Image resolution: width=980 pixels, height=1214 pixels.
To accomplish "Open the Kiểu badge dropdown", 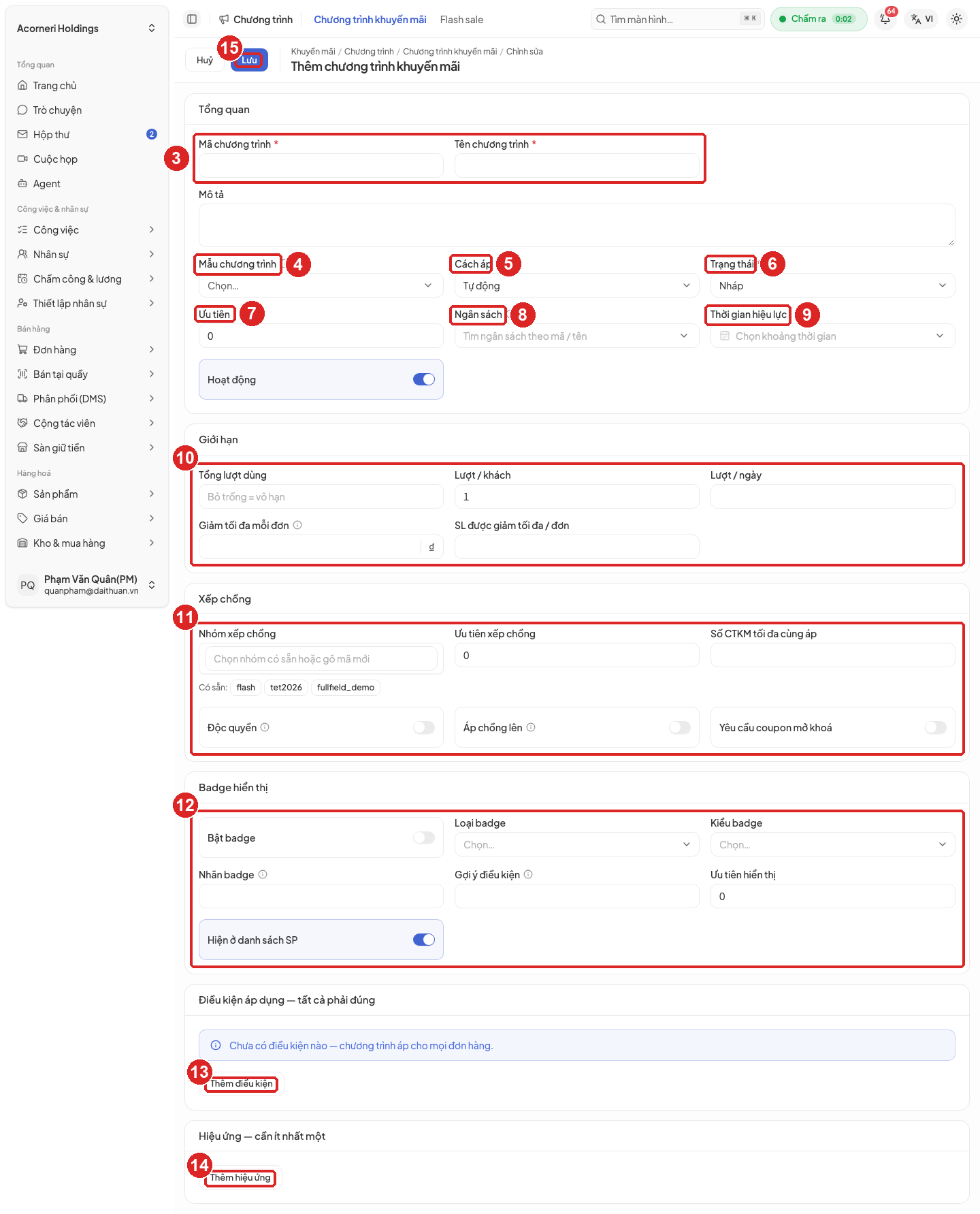I will (832, 845).
